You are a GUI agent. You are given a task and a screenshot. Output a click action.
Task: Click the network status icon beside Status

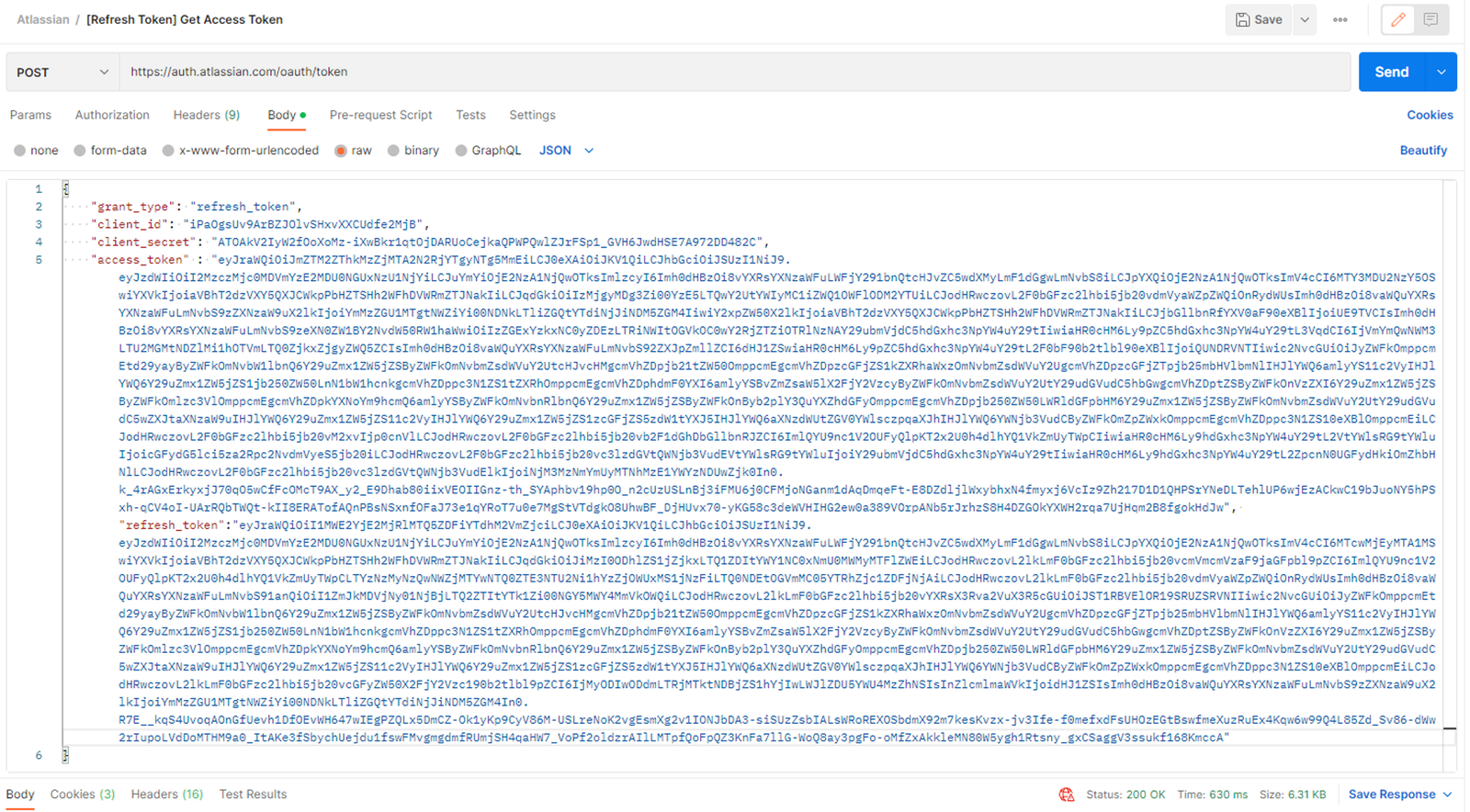1066,795
